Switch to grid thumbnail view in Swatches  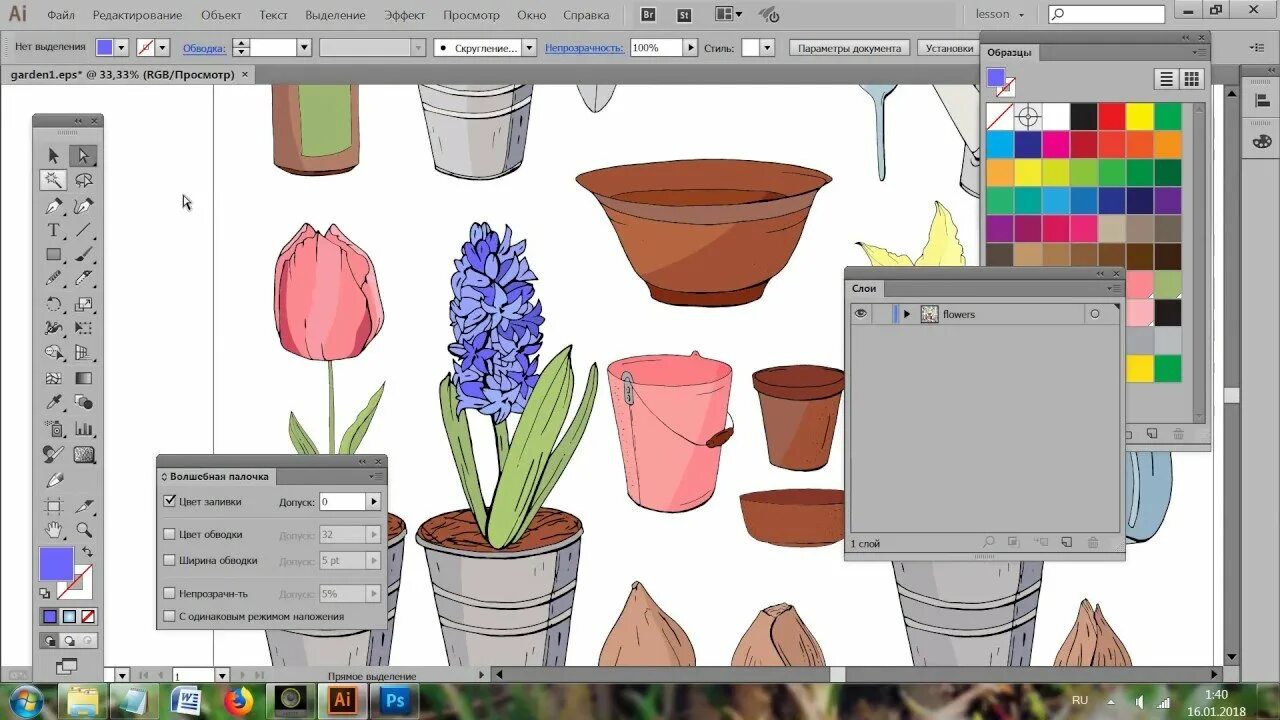click(1191, 79)
